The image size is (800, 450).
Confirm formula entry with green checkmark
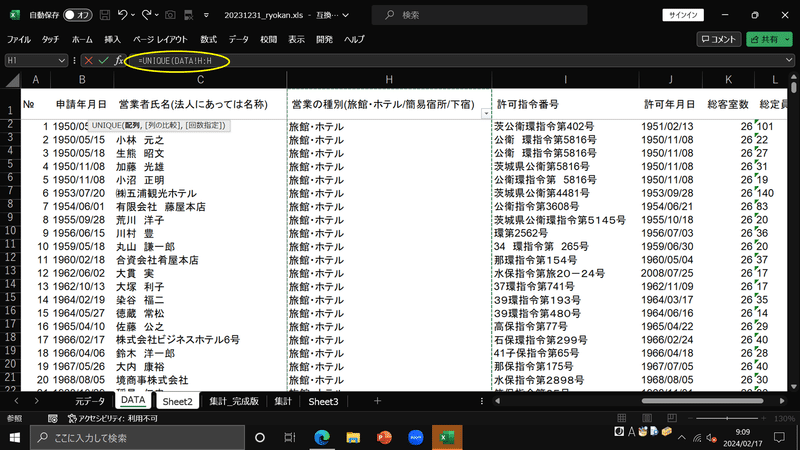104,61
